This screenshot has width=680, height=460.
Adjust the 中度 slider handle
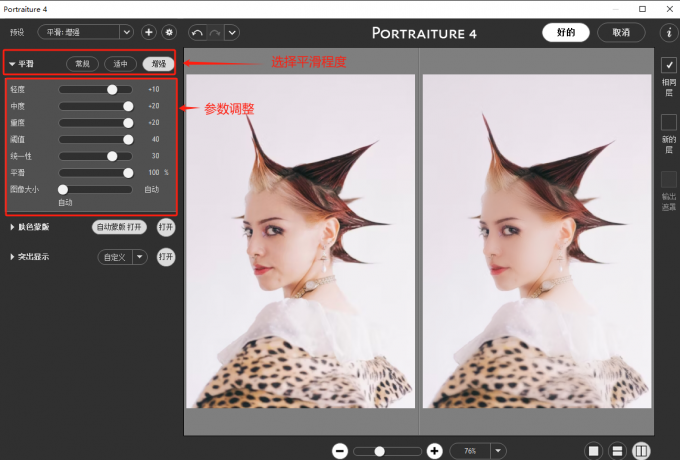128,106
